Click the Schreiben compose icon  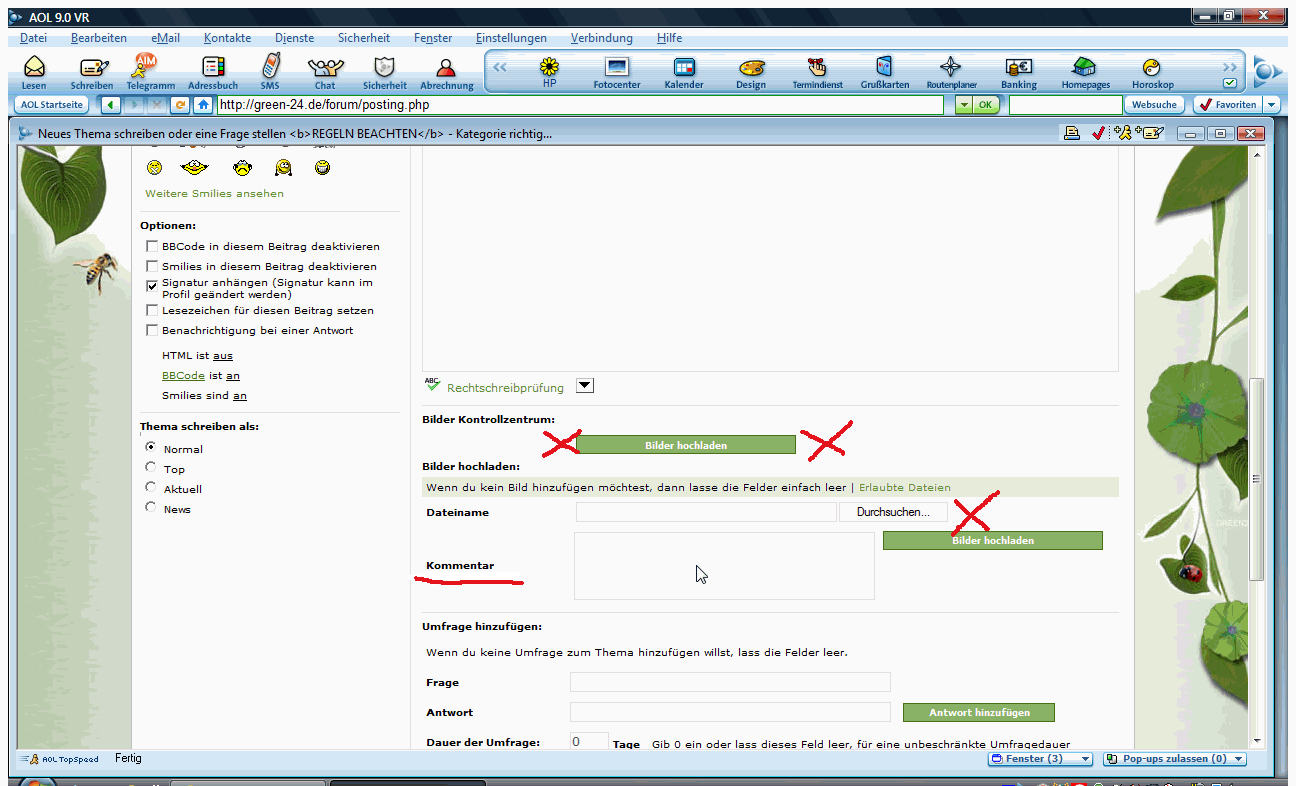tap(92, 69)
